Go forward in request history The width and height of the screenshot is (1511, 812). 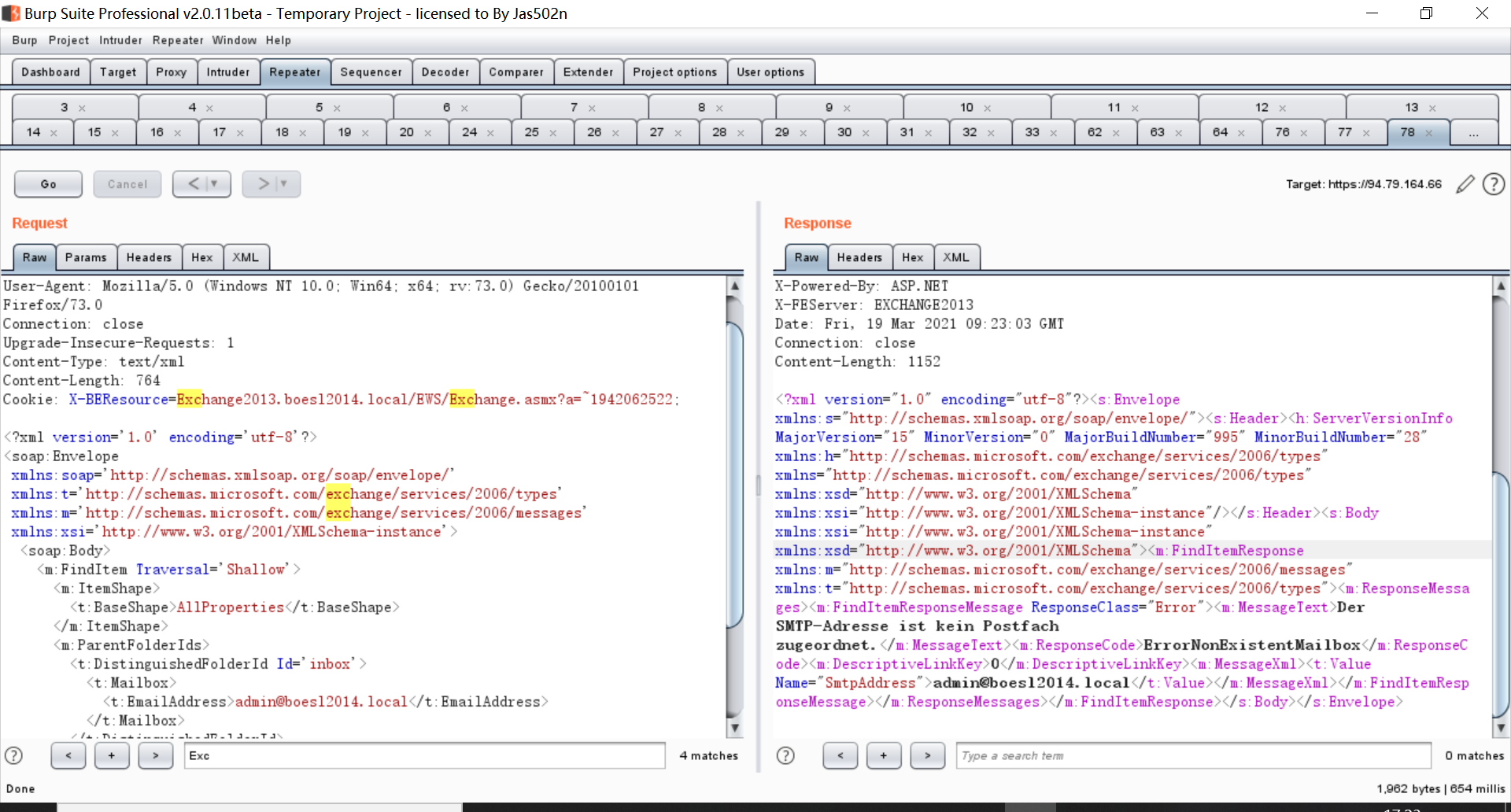point(263,183)
